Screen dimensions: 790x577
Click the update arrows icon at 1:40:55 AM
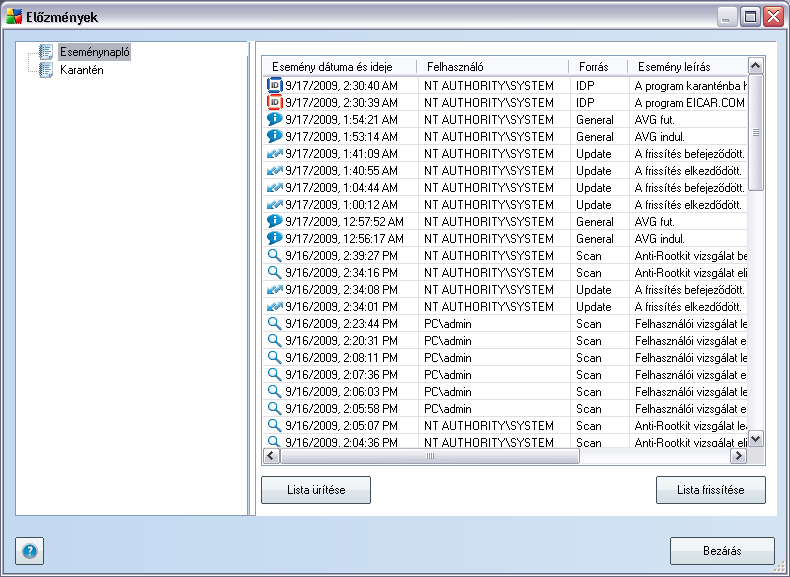[275, 170]
